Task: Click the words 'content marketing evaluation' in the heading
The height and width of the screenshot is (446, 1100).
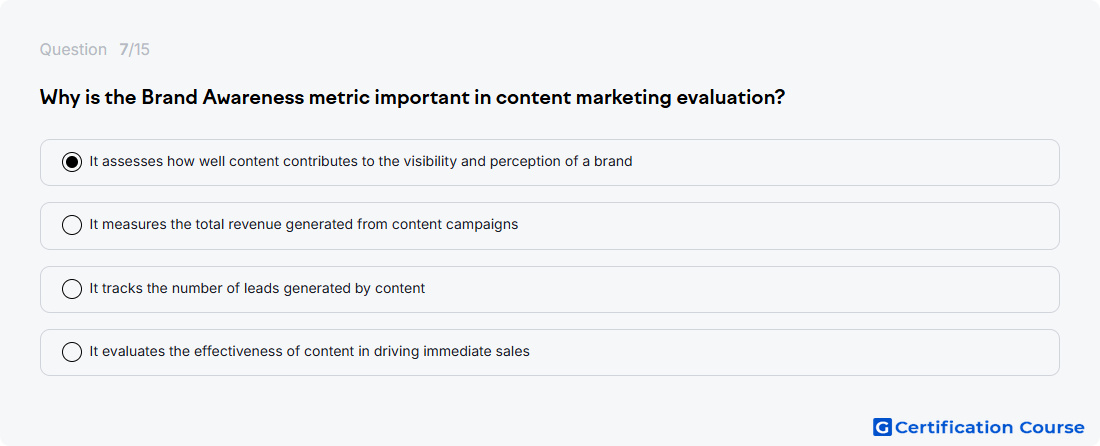Action: click(x=640, y=97)
